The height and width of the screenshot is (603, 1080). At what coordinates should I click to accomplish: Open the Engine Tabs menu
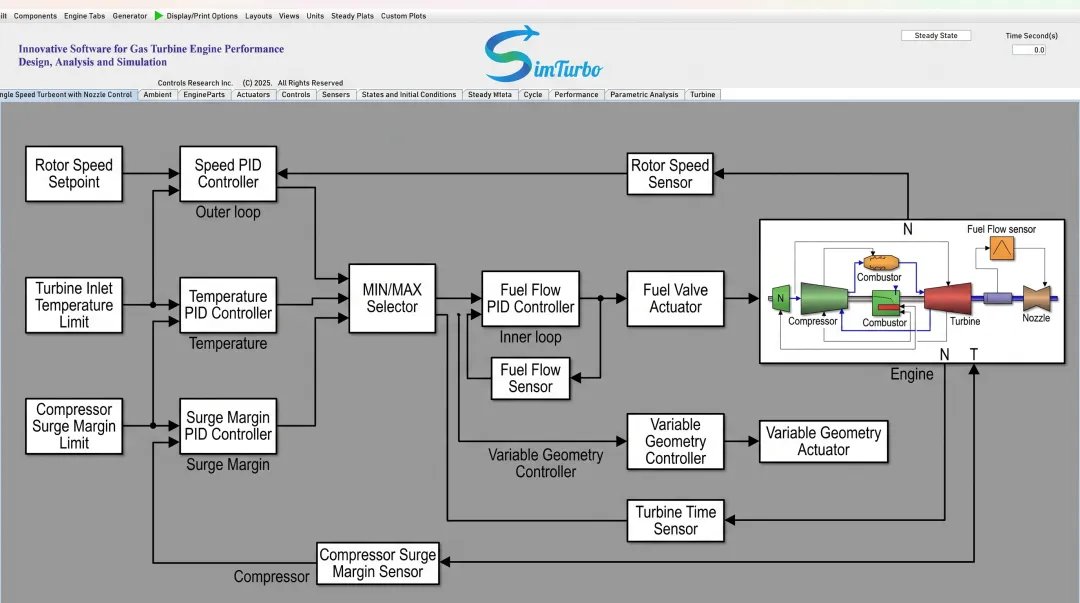point(85,16)
